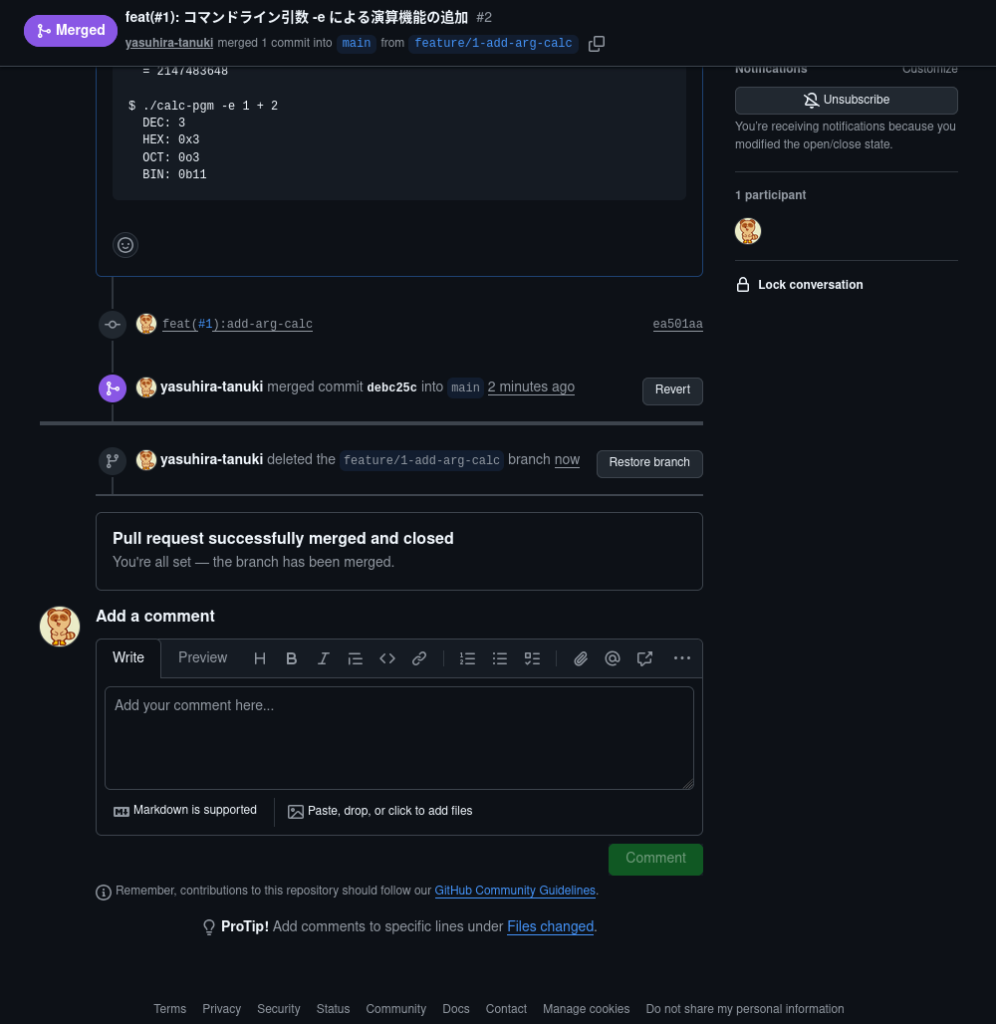Add an emoji reaction to the comment

click(x=125, y=245)
